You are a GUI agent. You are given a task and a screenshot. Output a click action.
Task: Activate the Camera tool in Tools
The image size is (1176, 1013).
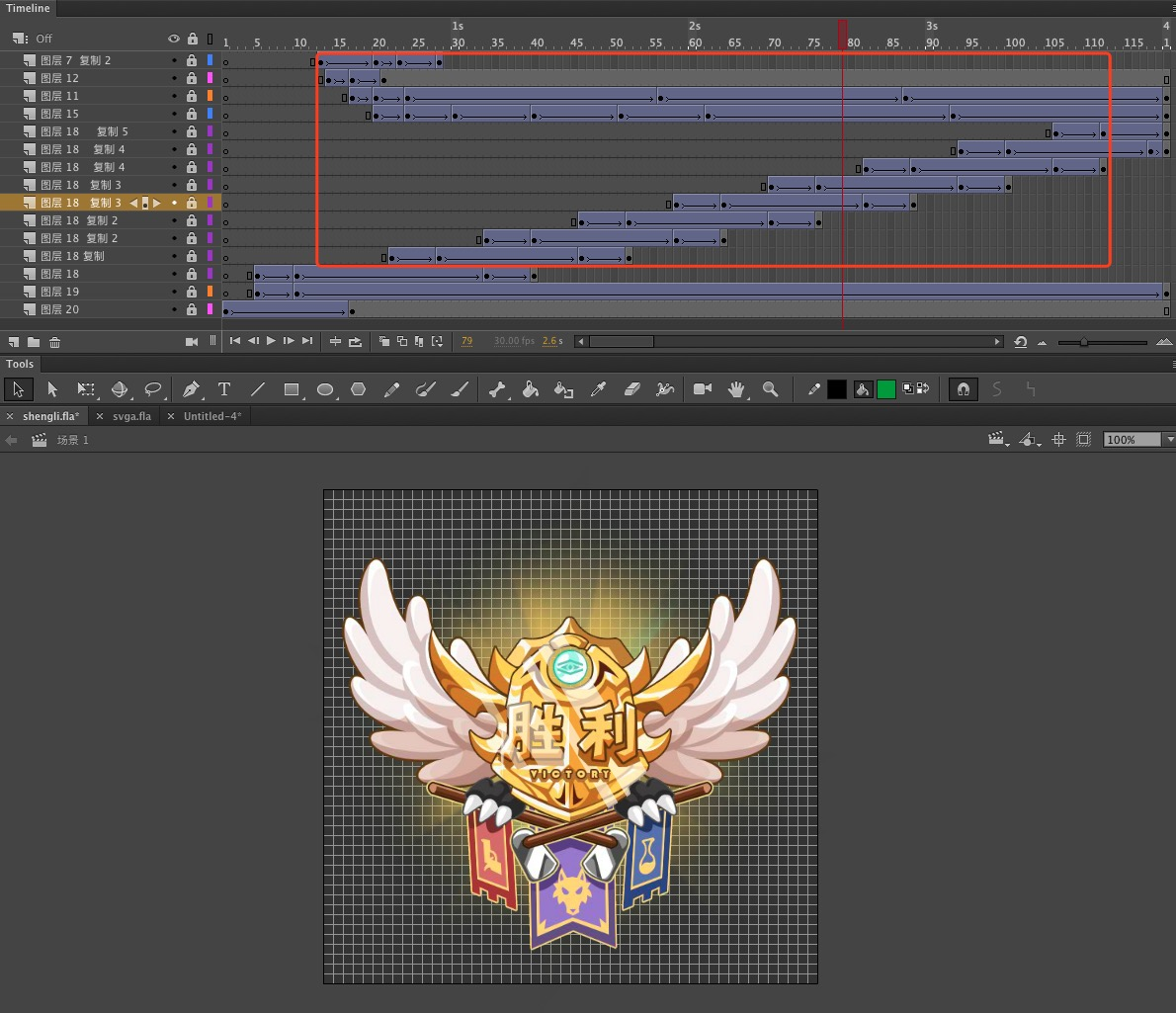click(703, 389)
